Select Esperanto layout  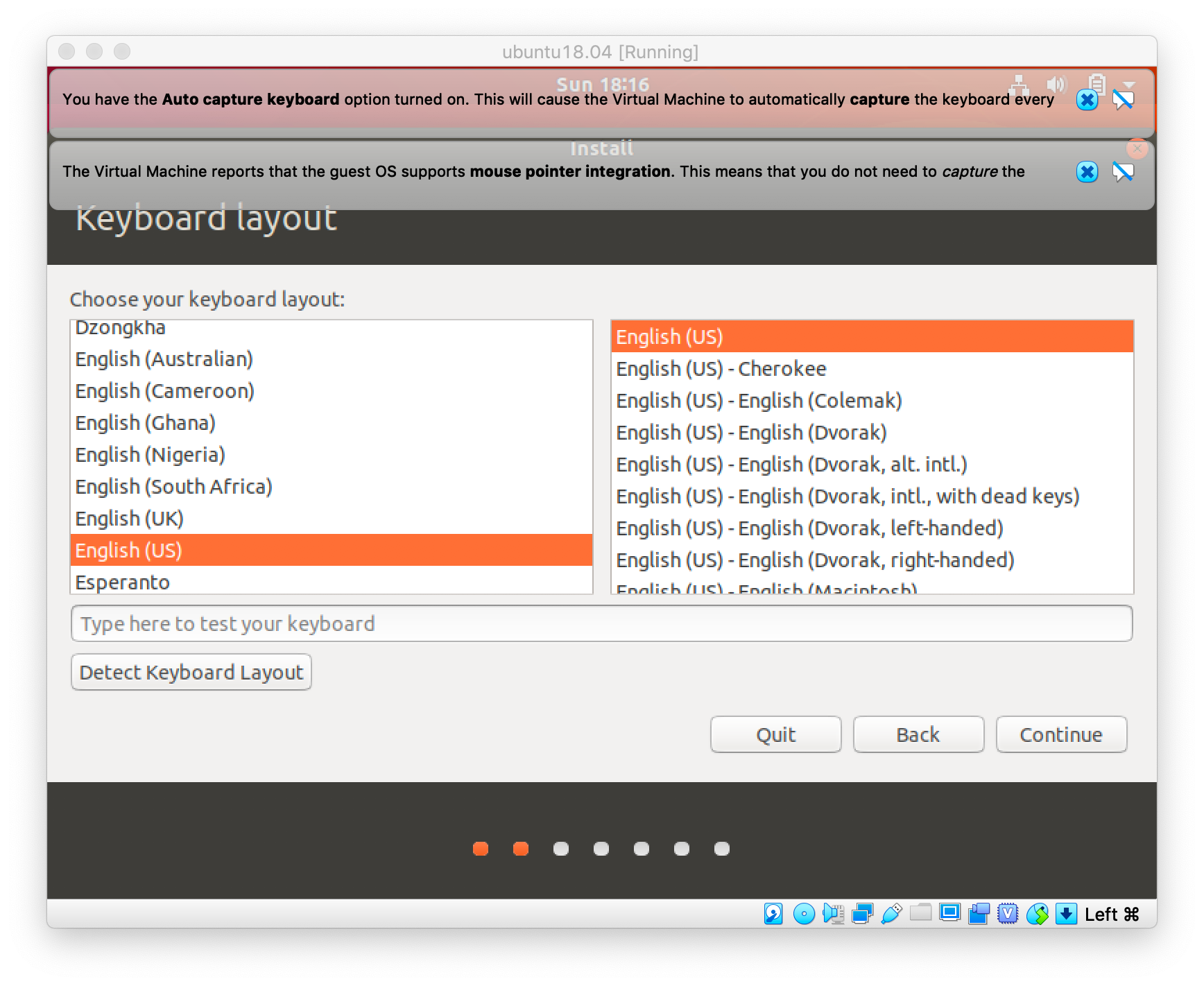(x=332, y=580)
